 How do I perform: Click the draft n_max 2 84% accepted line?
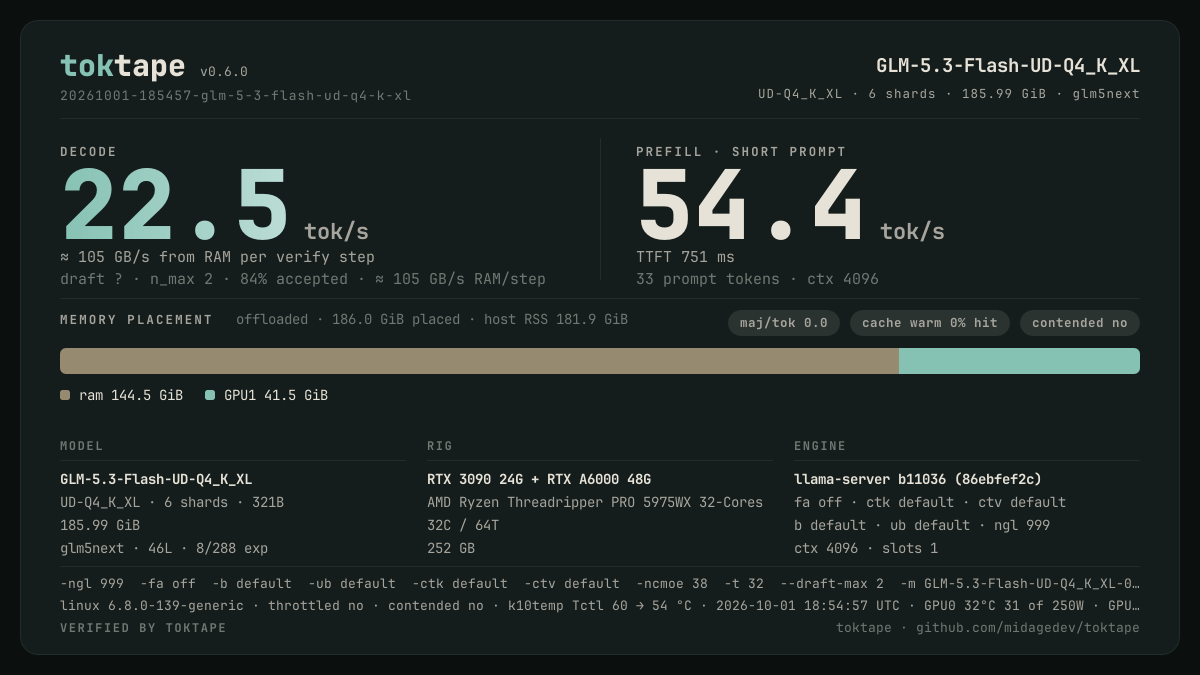[x=303, y=279]
